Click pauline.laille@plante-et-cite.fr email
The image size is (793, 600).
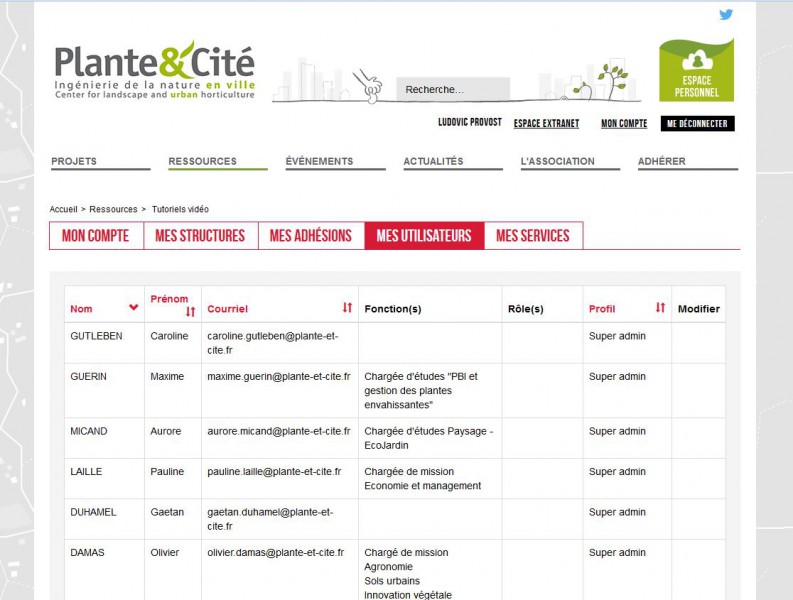click(274, 472)
